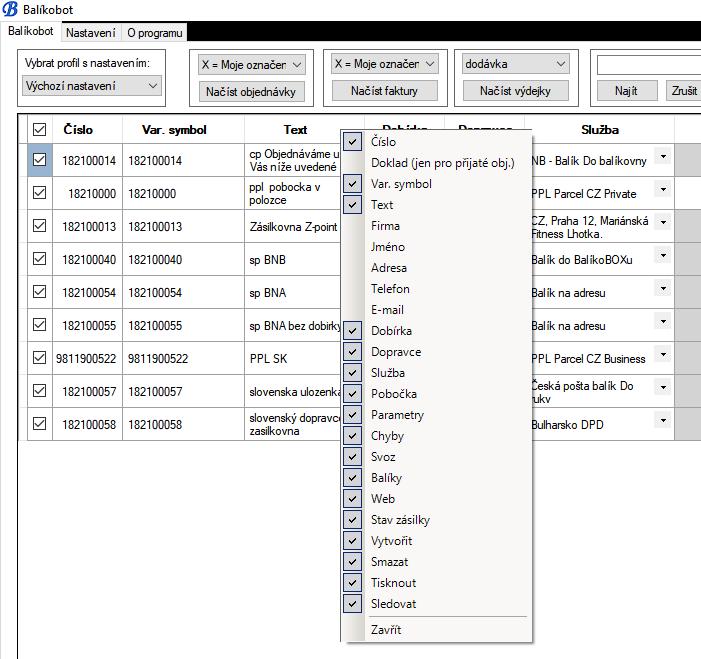This screenshot has width=701, height=659.
Task: Open the dropdown above Načíst objednávky
Action: [x=252, y=65]
